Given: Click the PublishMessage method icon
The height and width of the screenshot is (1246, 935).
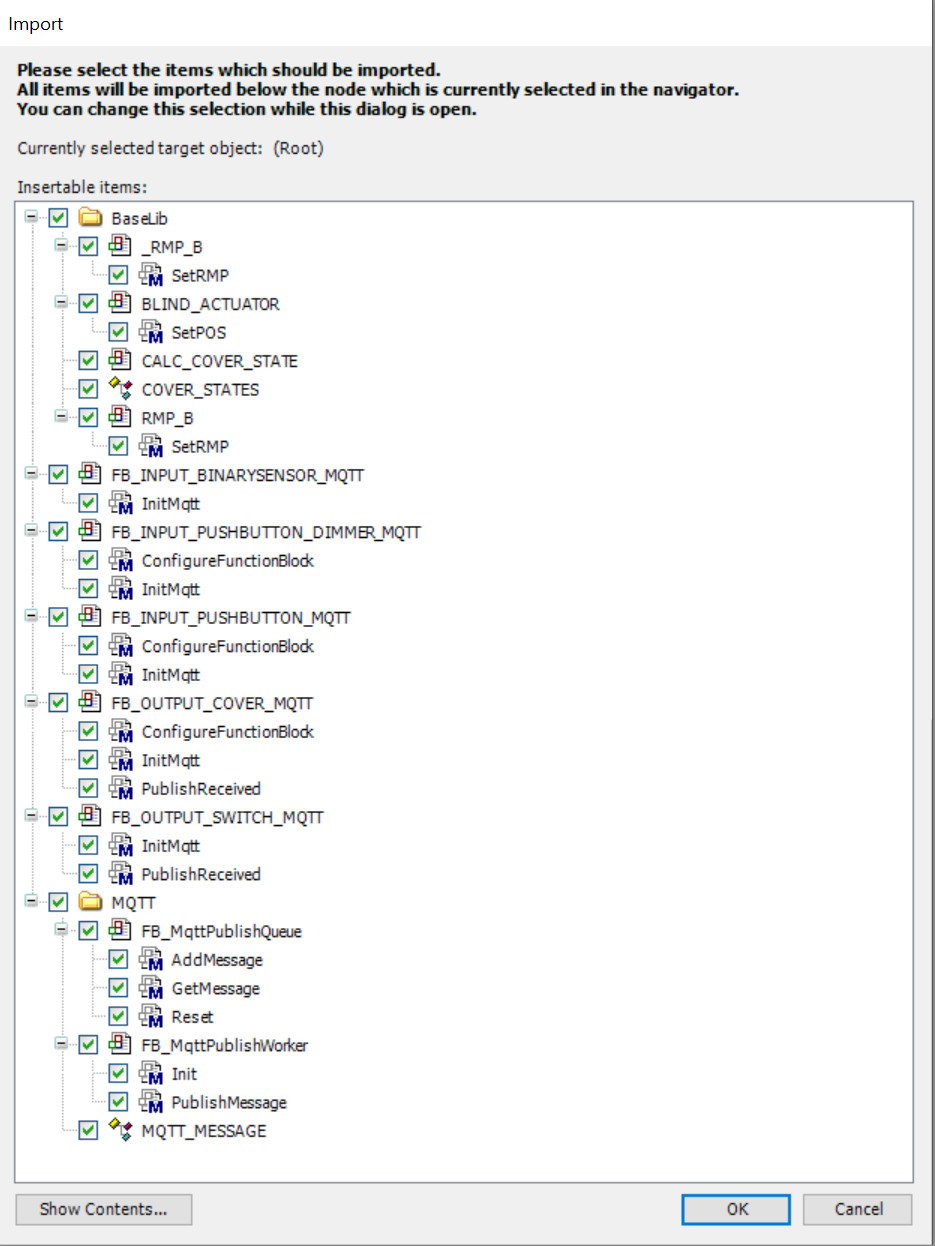Looking at the screenshot, I should click(150, 1102).
